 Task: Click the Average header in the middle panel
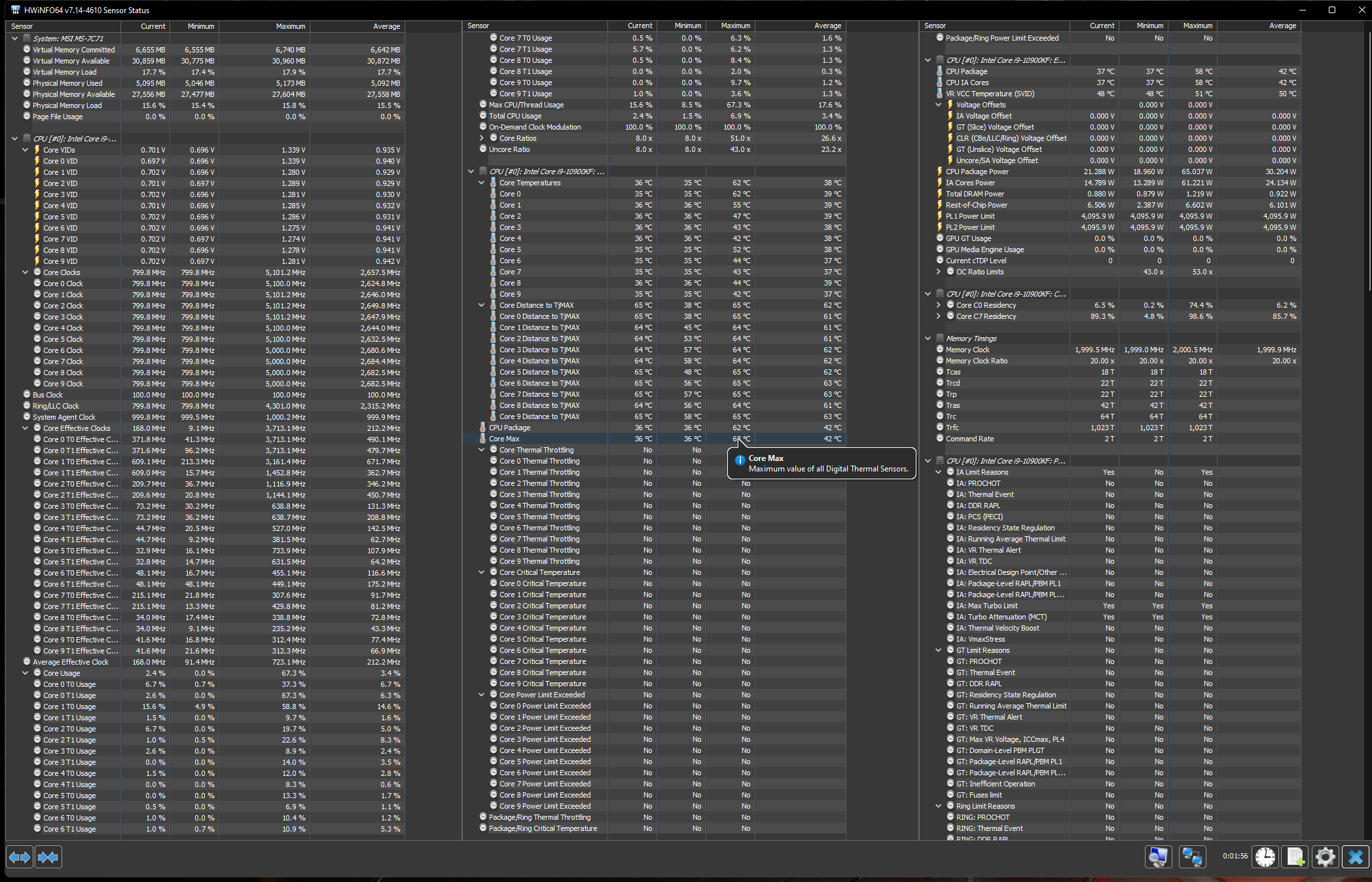(827, 26)
